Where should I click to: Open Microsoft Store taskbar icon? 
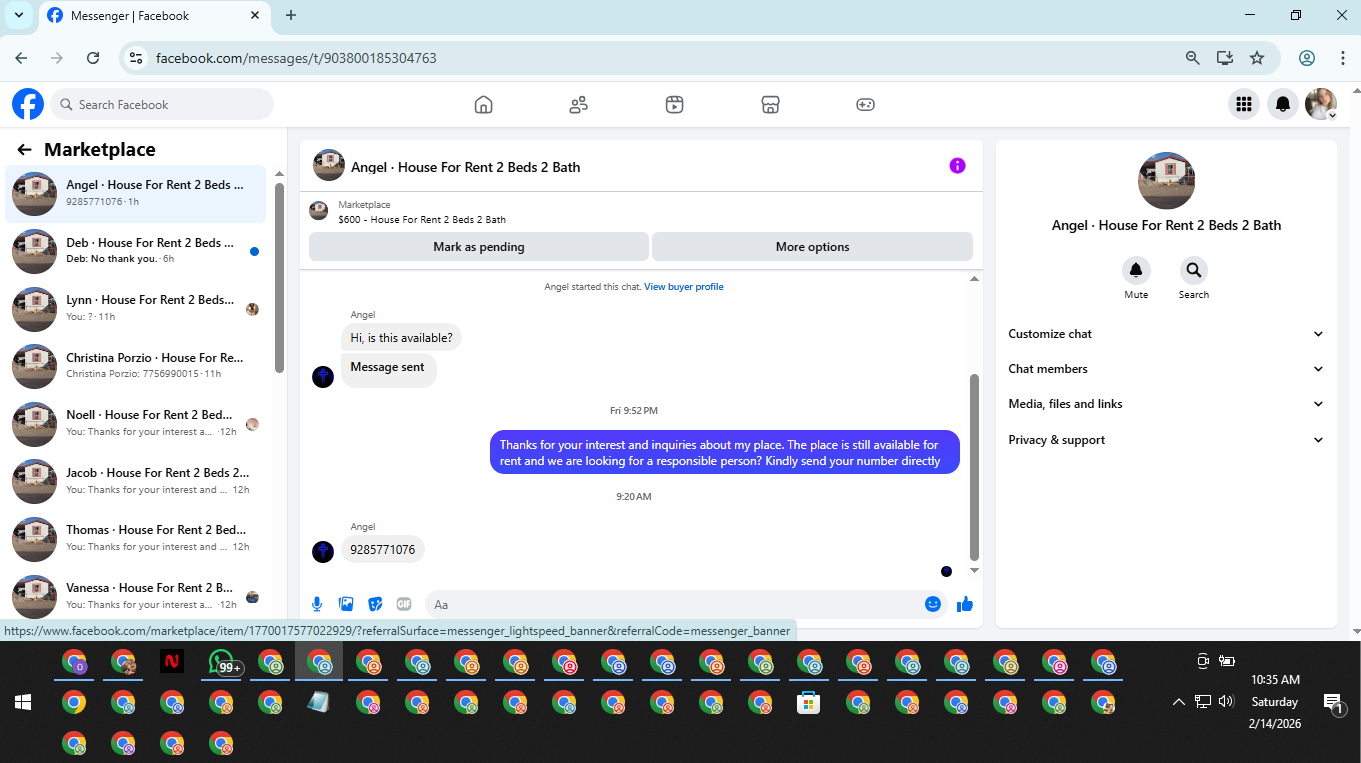(808, 702)
